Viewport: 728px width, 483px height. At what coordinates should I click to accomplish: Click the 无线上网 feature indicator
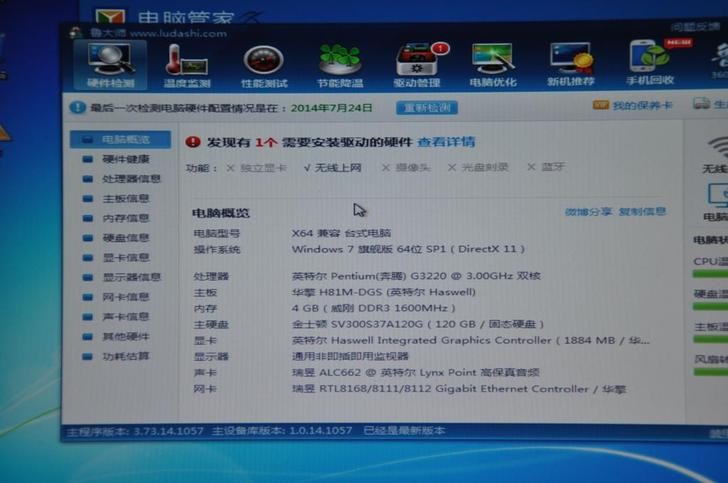point(332,168)
